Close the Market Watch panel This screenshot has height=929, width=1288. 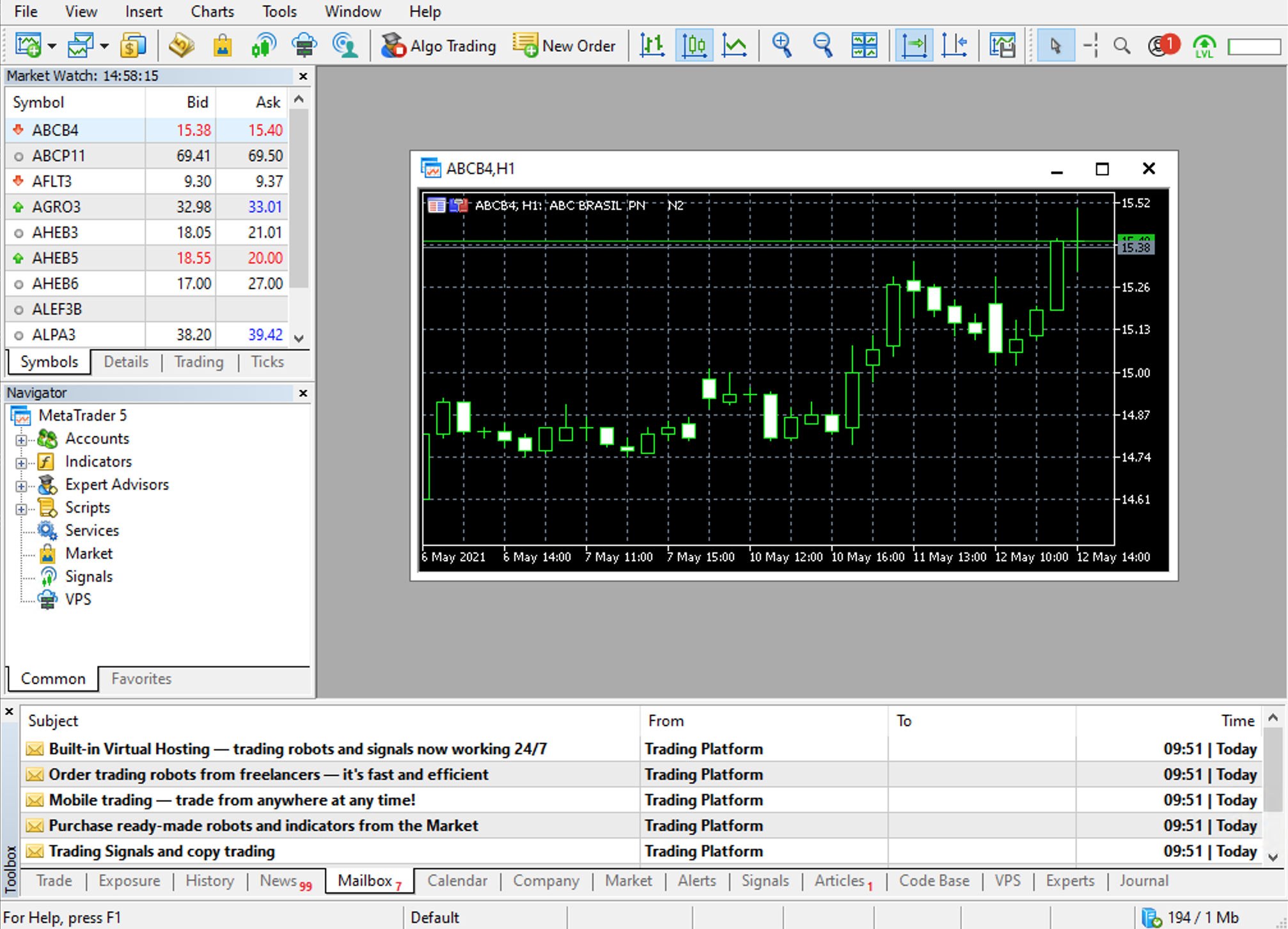click(x=303, y=76)
